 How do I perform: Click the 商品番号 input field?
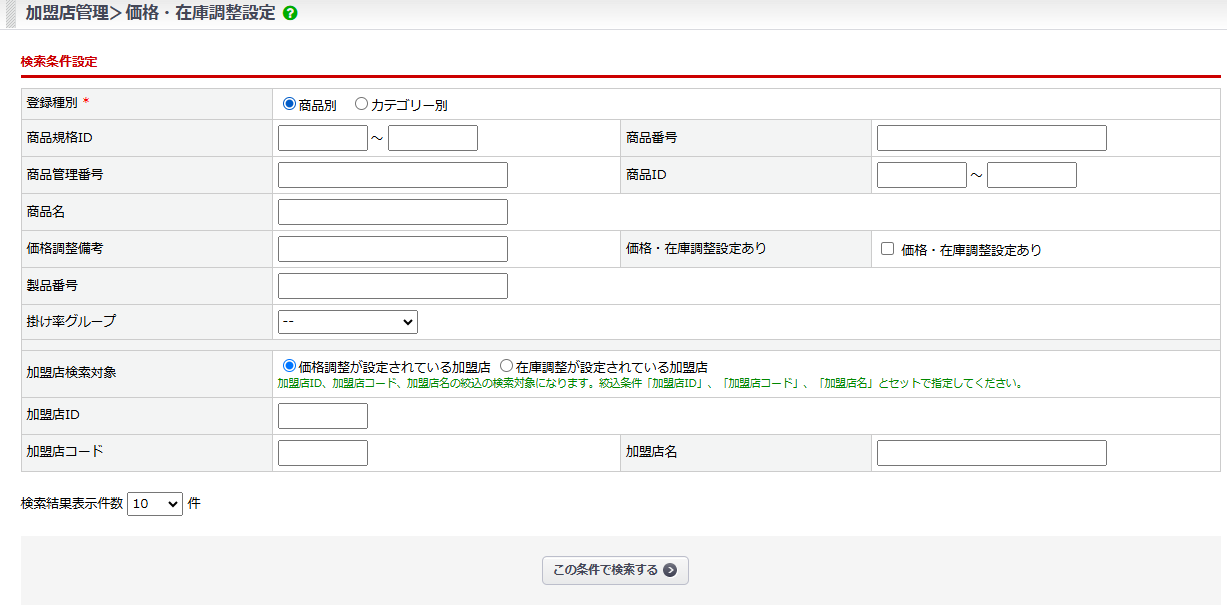[991, 138]
